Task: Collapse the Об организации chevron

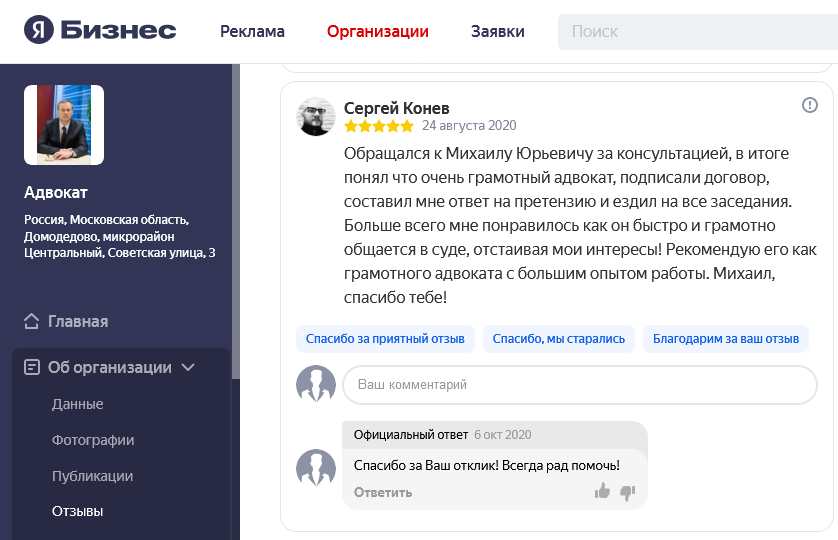Action: (188, 367)
